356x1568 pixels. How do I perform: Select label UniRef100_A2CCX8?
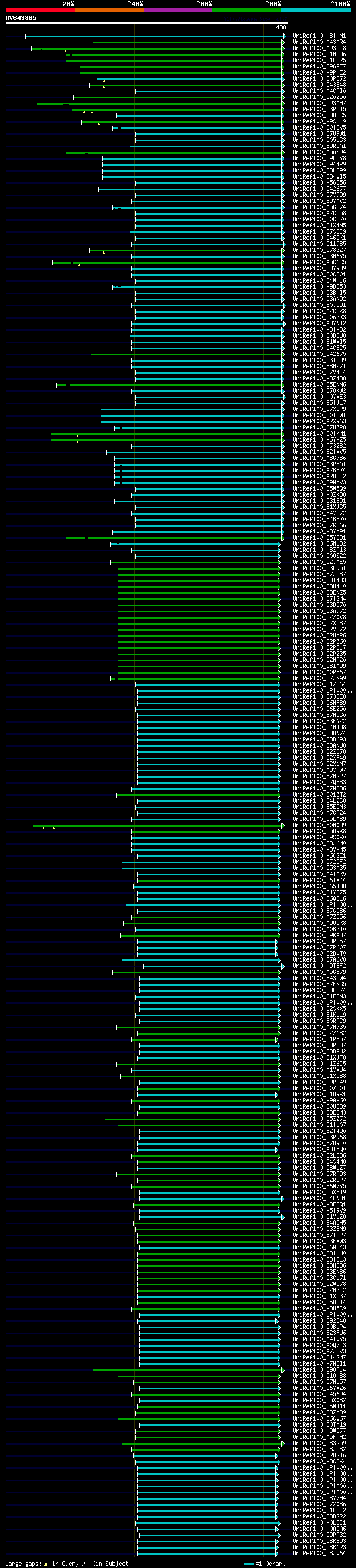point(319,311)
